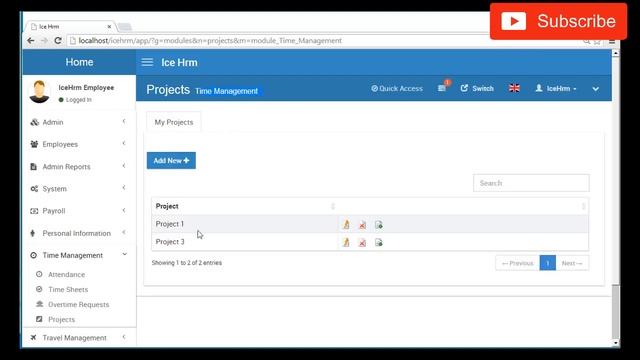Click the Project 3 row text
640x360 pixels.
click(170, 242)
